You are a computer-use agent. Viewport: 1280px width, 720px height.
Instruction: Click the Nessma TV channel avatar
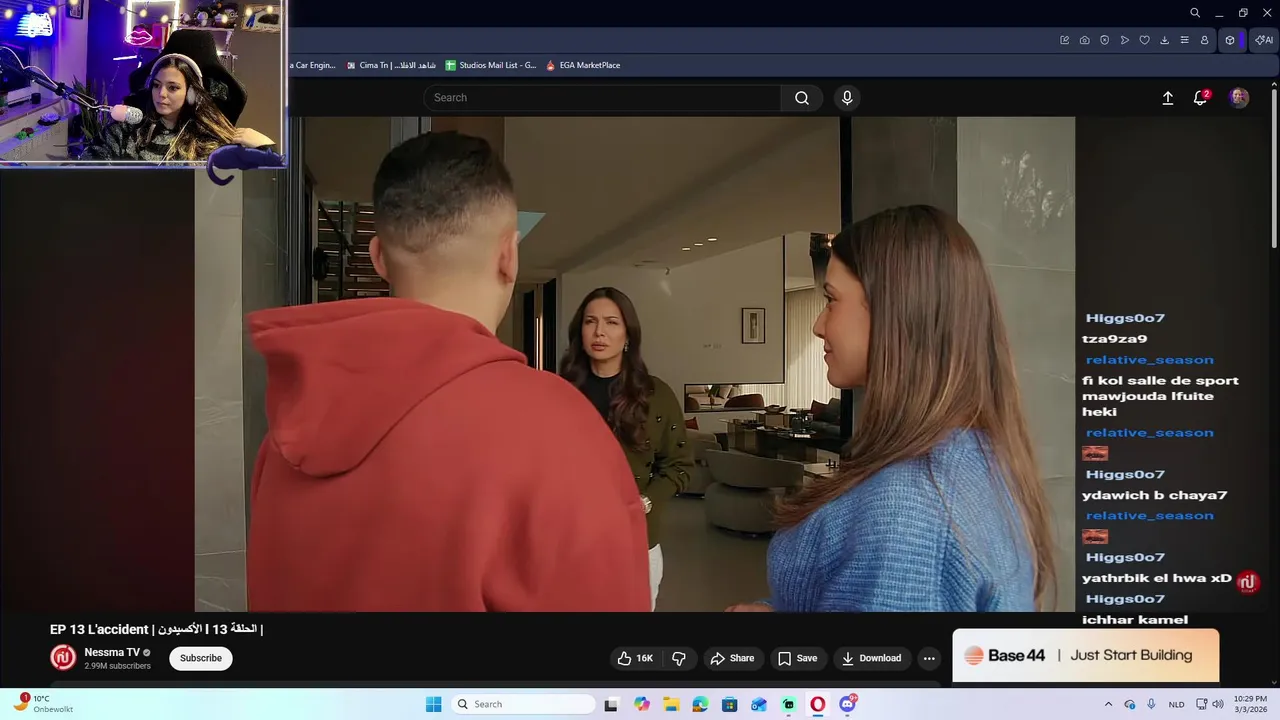click(64, 657)
